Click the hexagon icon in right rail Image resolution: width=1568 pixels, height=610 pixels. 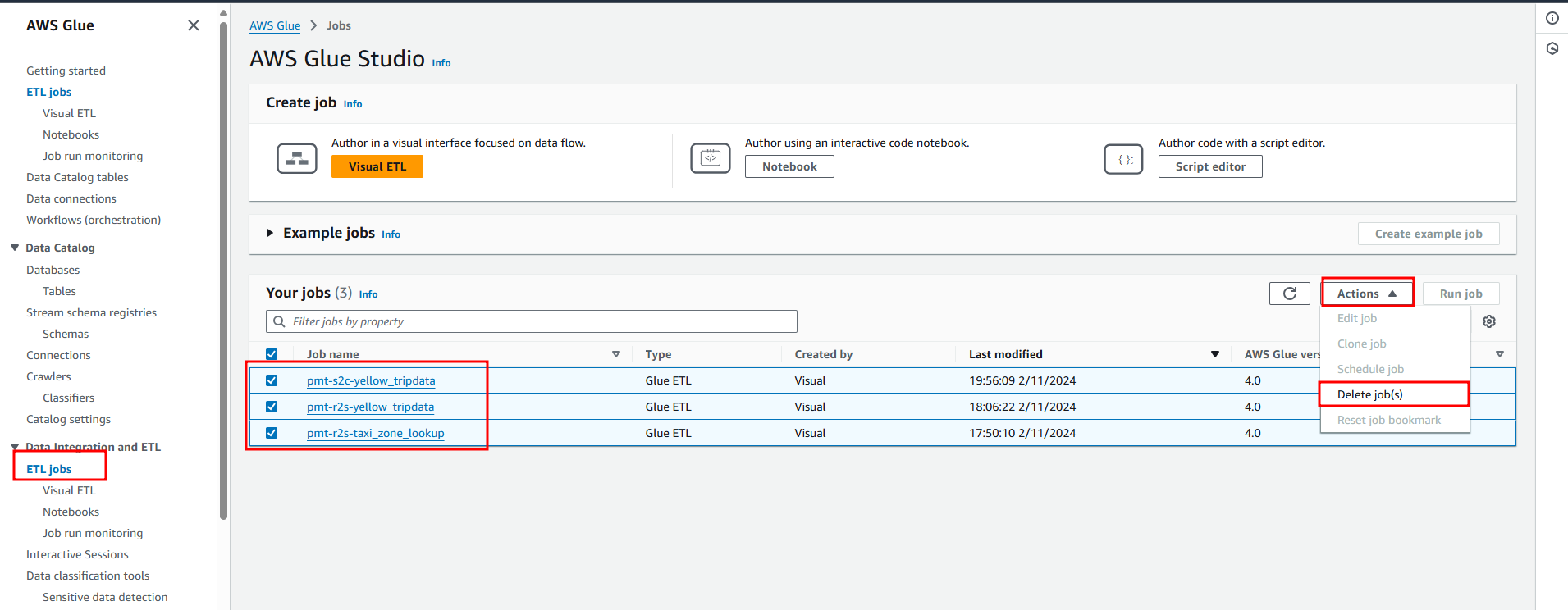(1552, 48)
